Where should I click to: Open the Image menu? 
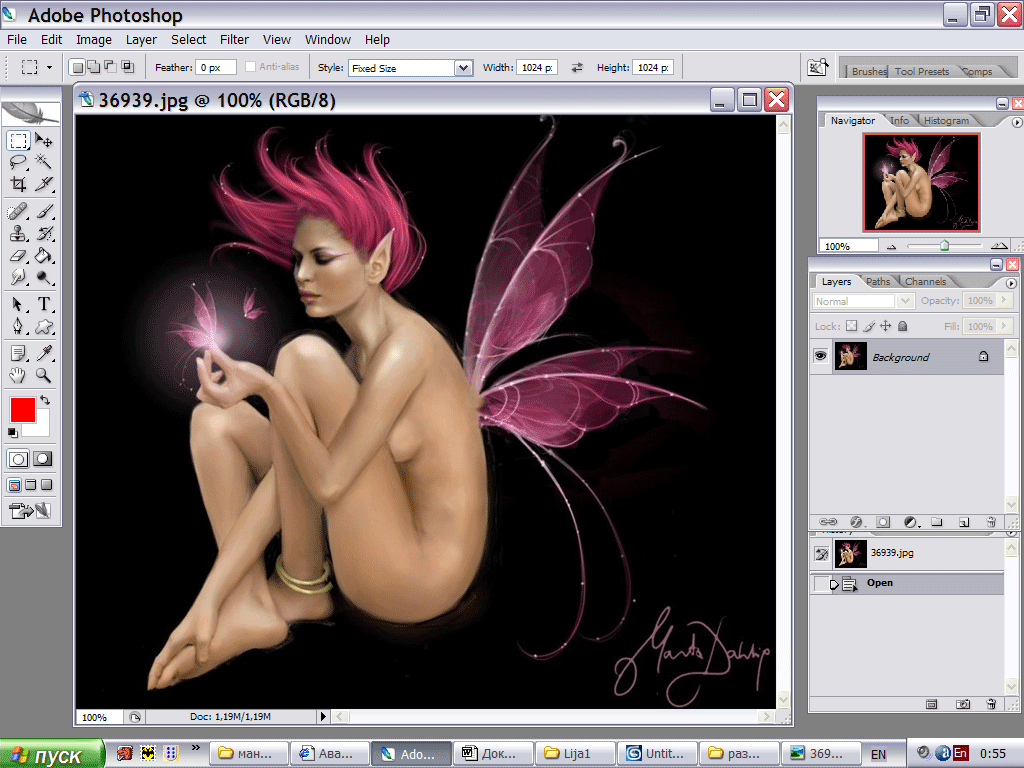[93, 40]
